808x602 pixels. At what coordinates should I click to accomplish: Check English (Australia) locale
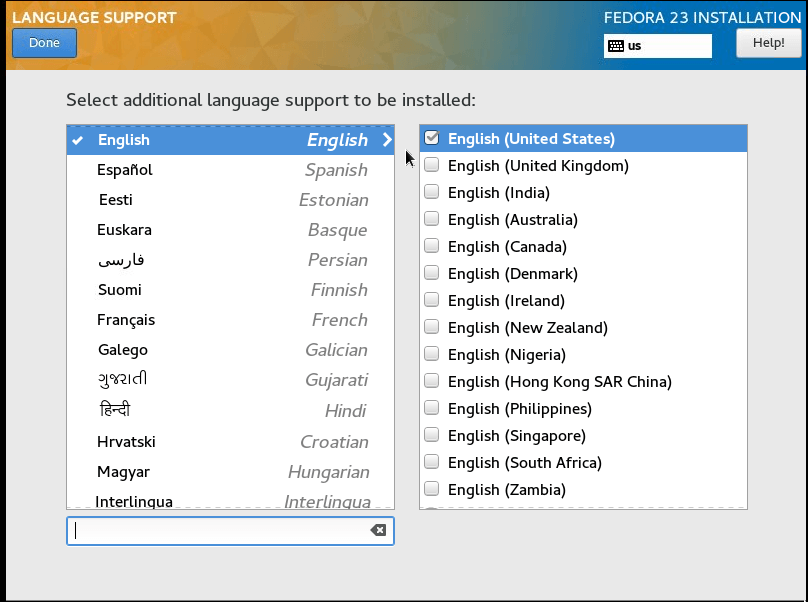(x=431, y=219)
